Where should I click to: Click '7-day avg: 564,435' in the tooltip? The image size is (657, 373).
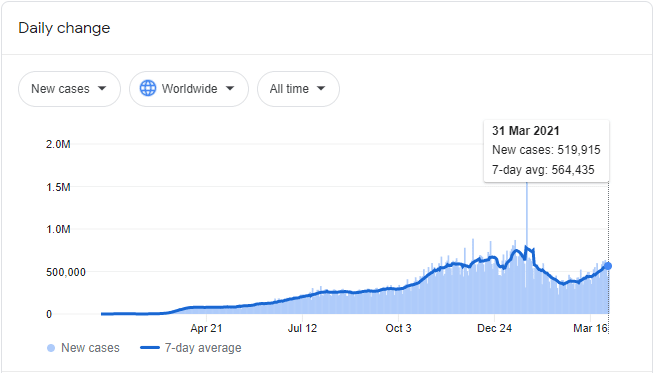(543, 170)
